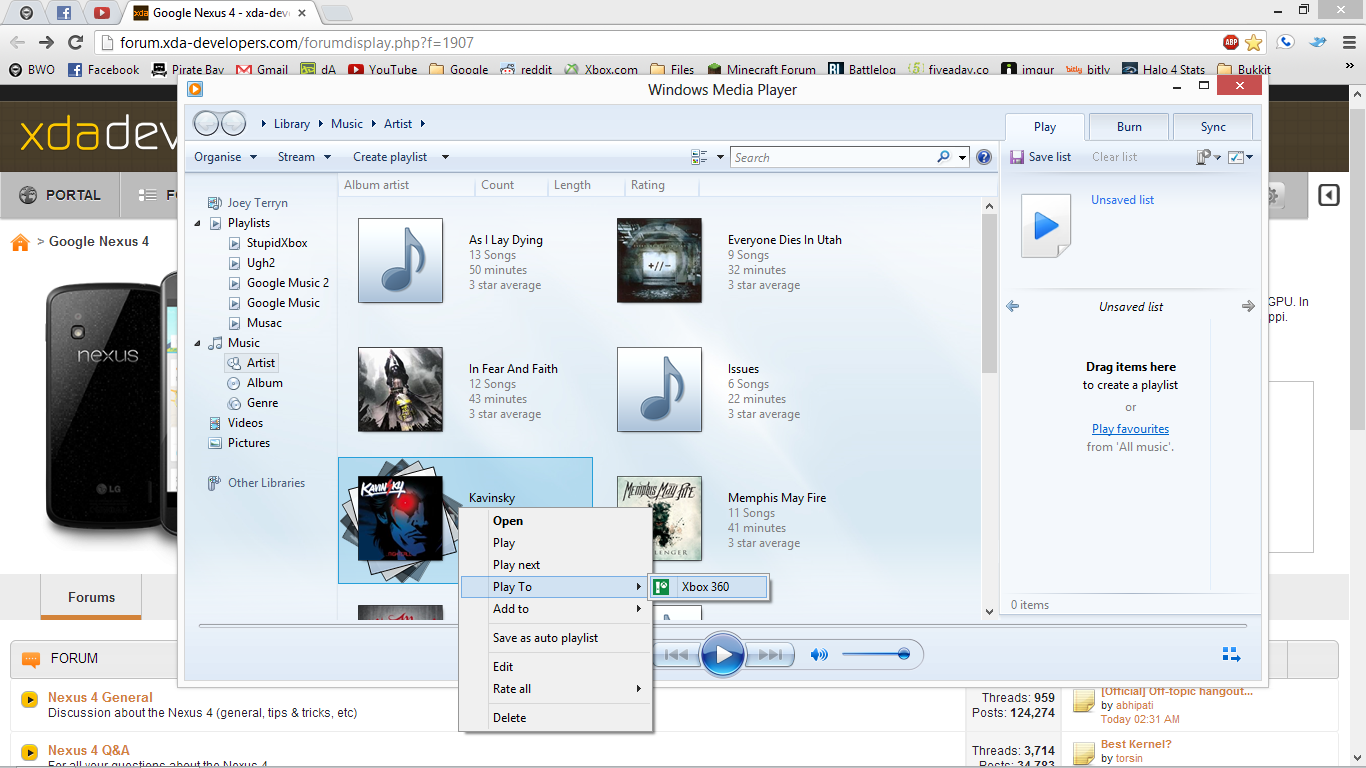1366x768 pixels.
Task: Choose Delete in the context menu
Action: coord(555,718)
